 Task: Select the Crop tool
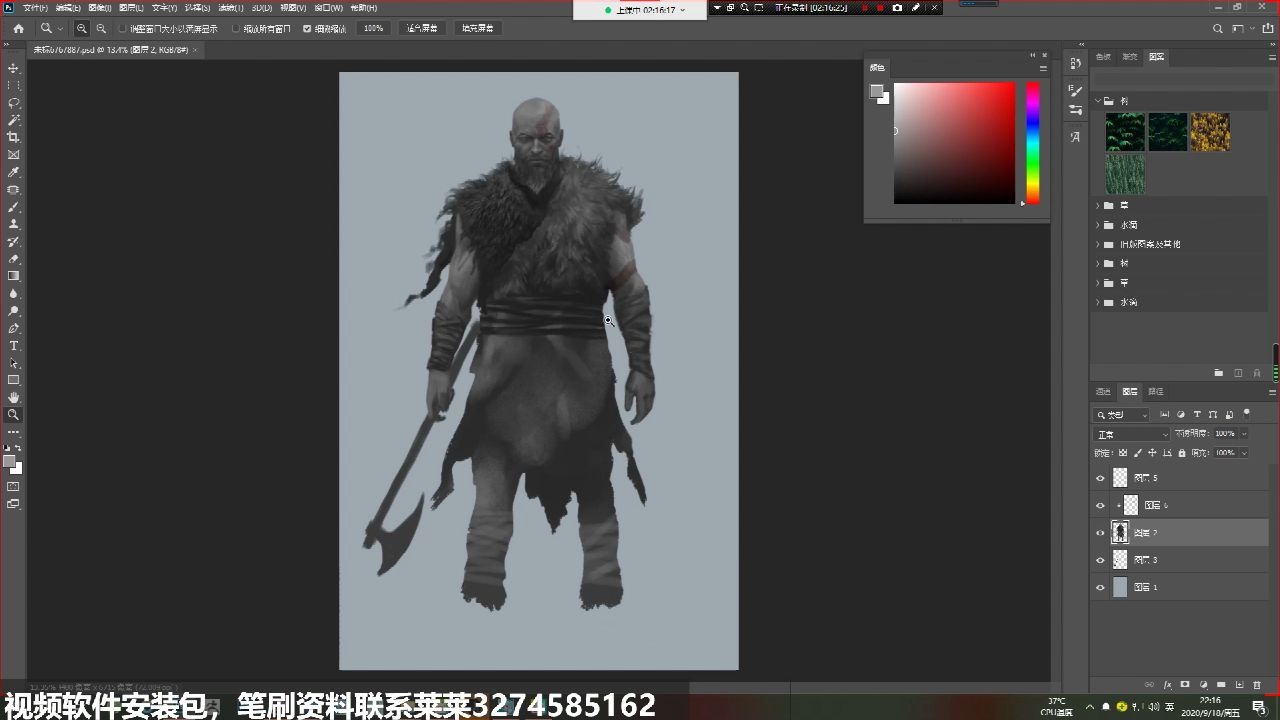(x=13, y=137)
